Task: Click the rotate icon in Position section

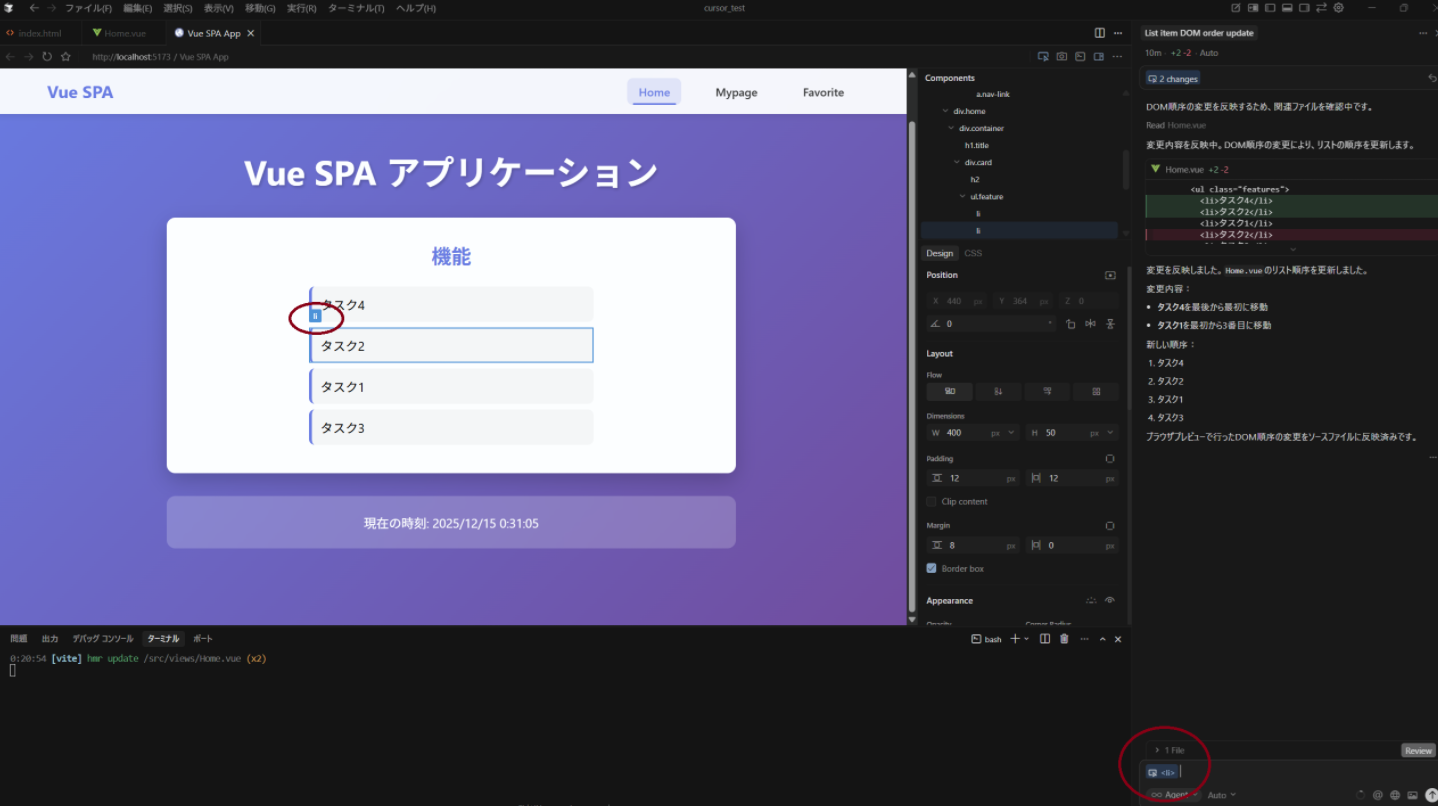Action: click(1070, 324)
